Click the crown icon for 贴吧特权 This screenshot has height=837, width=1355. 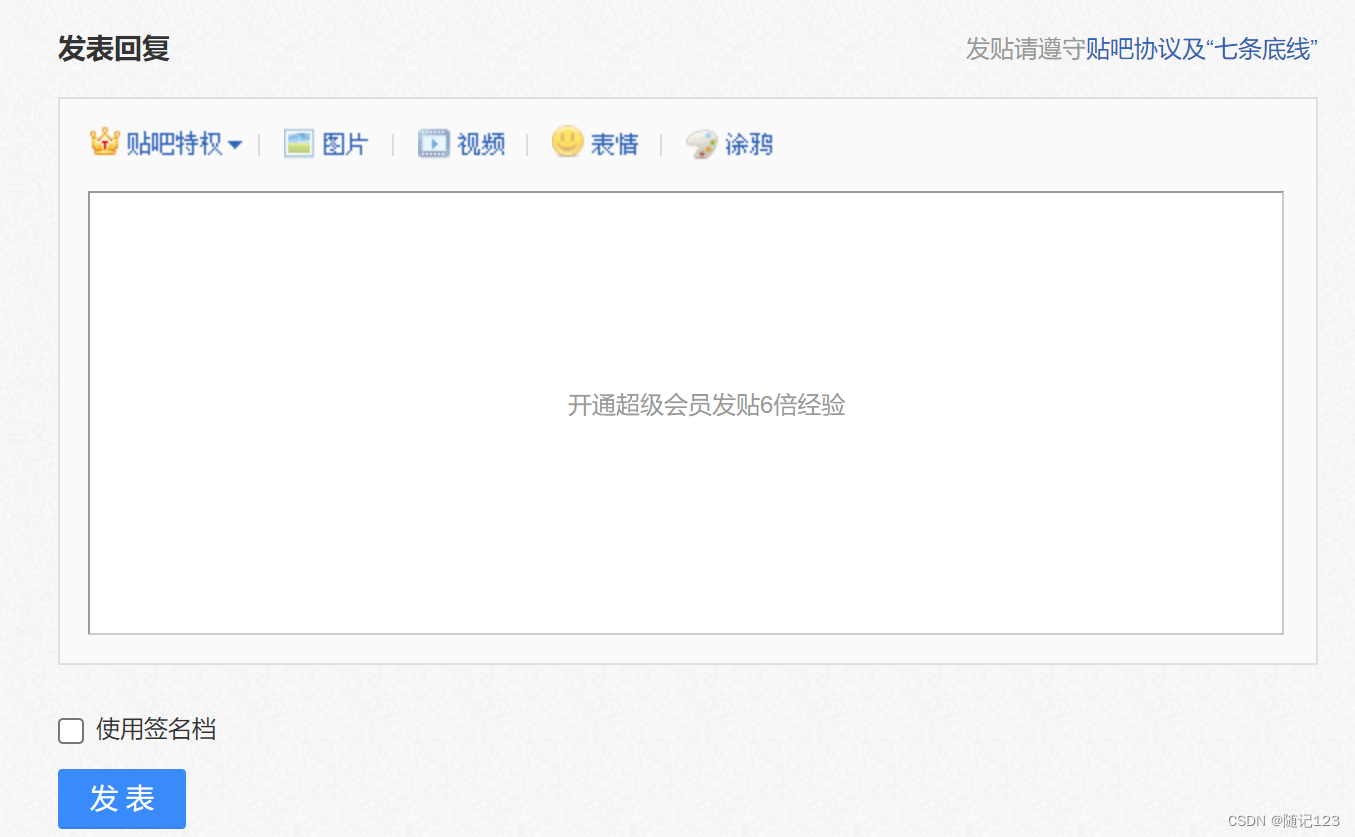(105, 143)
